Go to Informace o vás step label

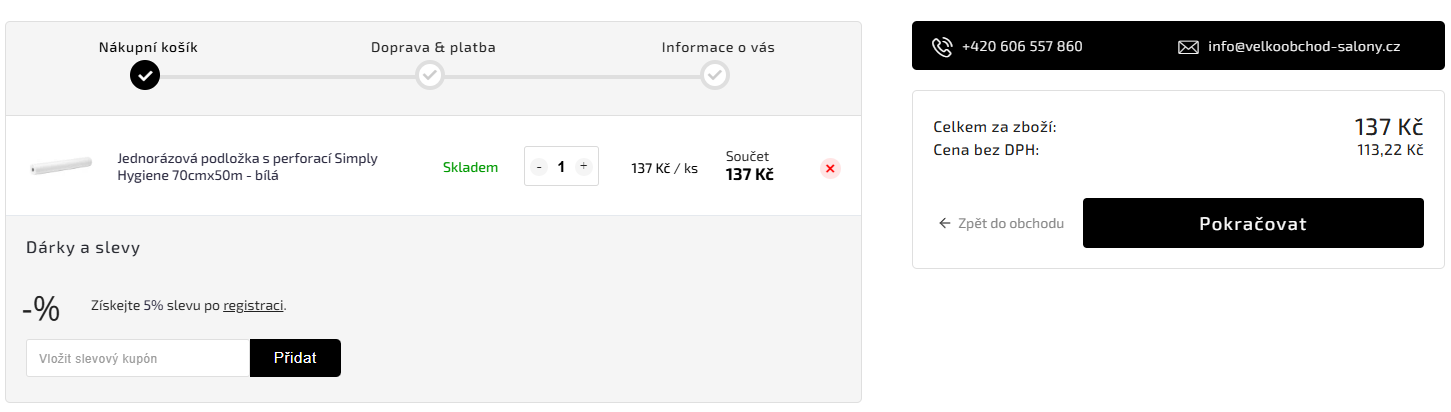(x=718, y=47)
